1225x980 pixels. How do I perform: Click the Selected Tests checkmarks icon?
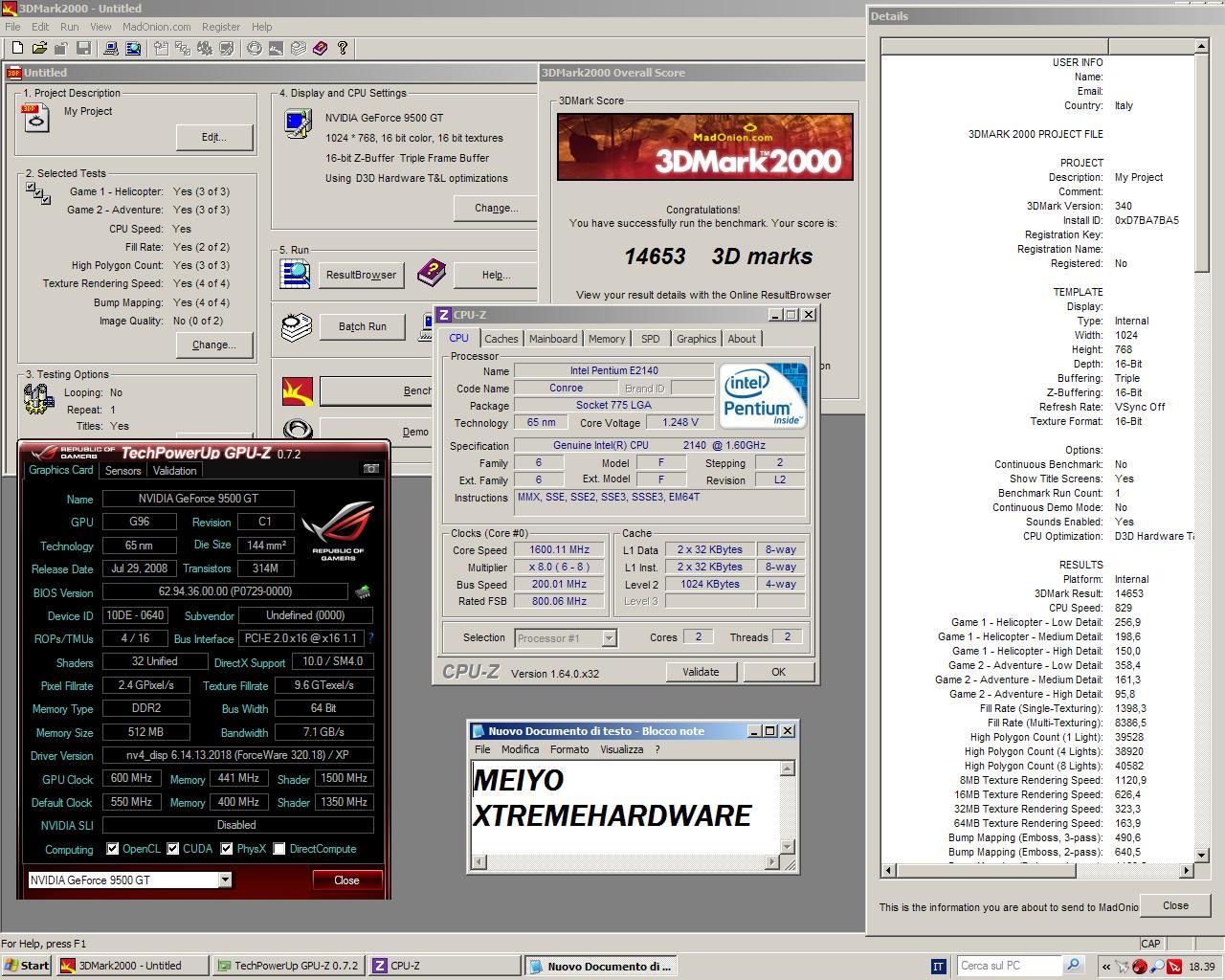[38, 193]
